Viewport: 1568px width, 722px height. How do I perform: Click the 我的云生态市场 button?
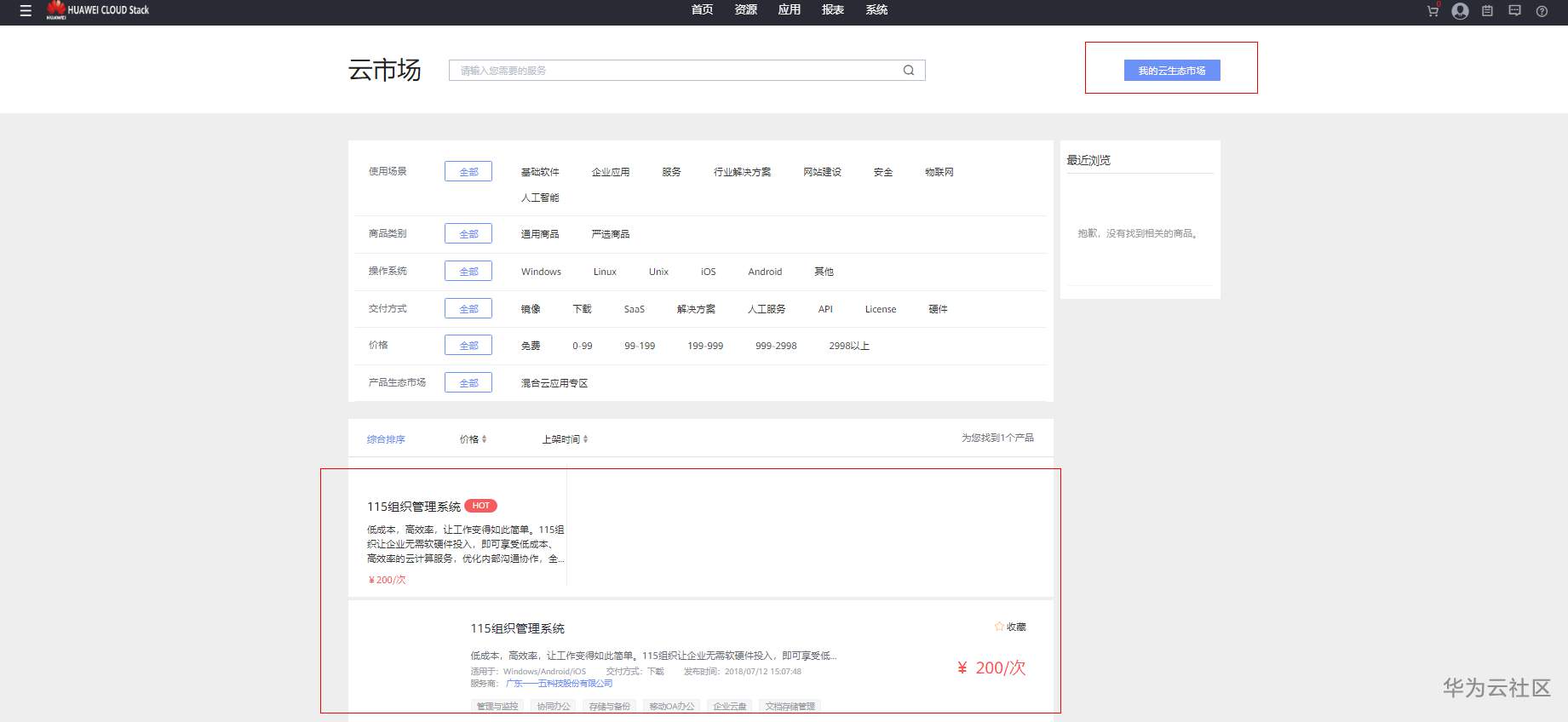[1172, 71]
